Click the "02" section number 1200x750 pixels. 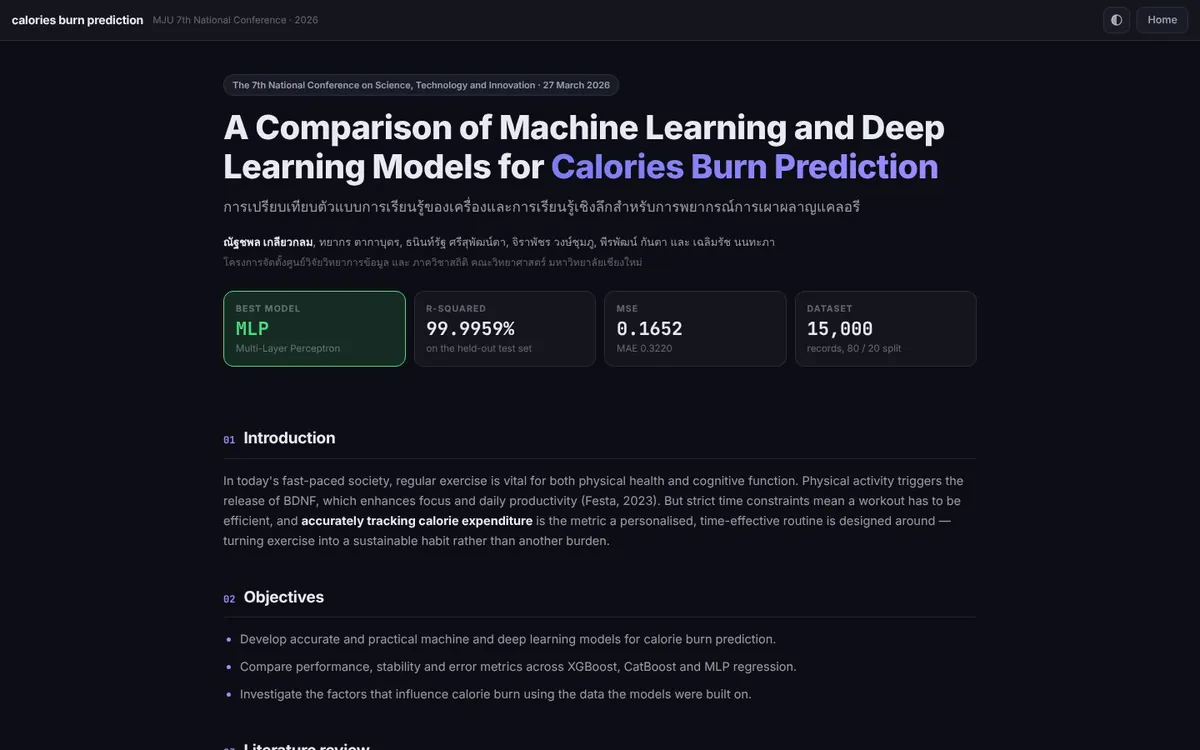point(229,599)
